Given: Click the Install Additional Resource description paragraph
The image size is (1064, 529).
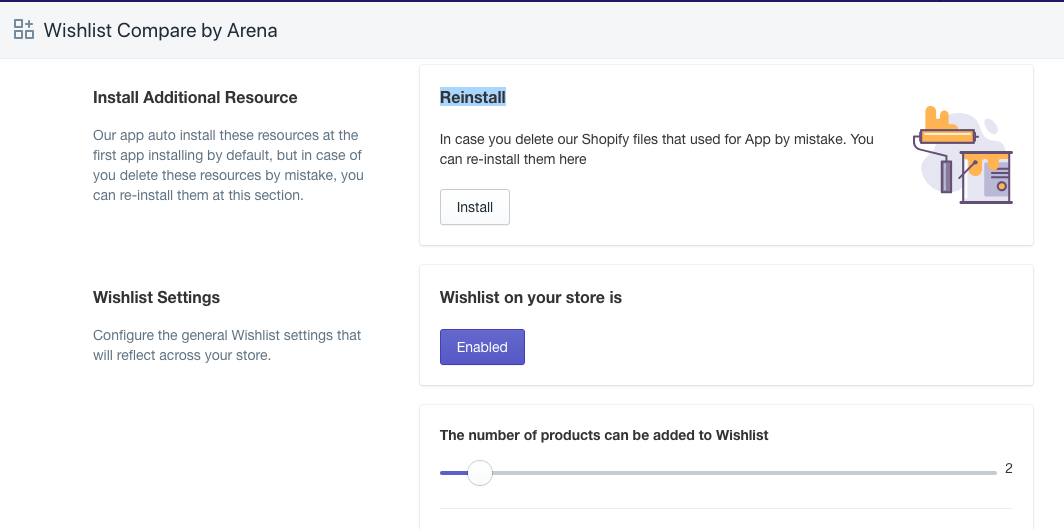Looking at the screenshot, I should pyautogui.click(x=228, y=165).
